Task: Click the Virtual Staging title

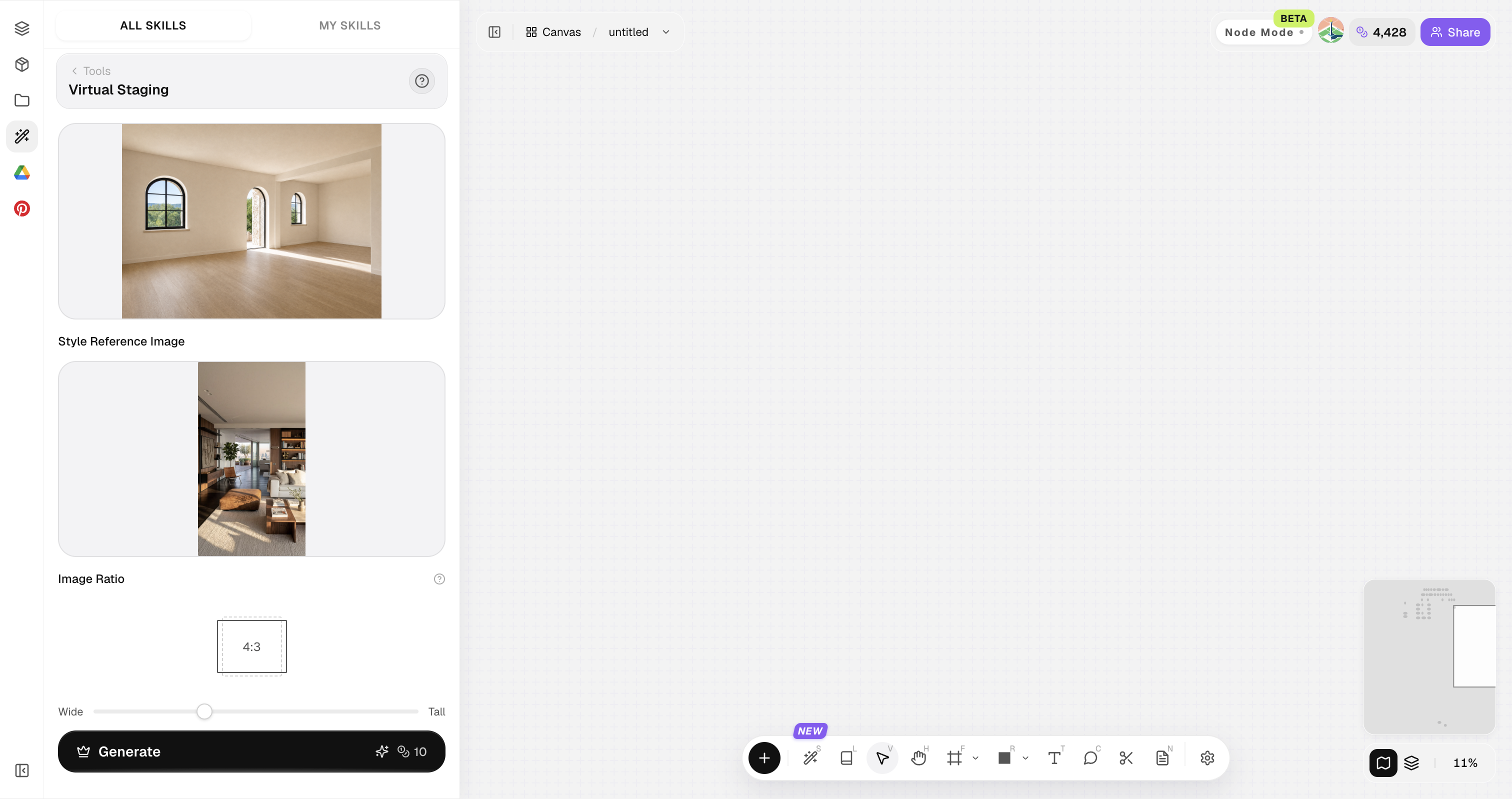Action: click(x=118, y=90)
